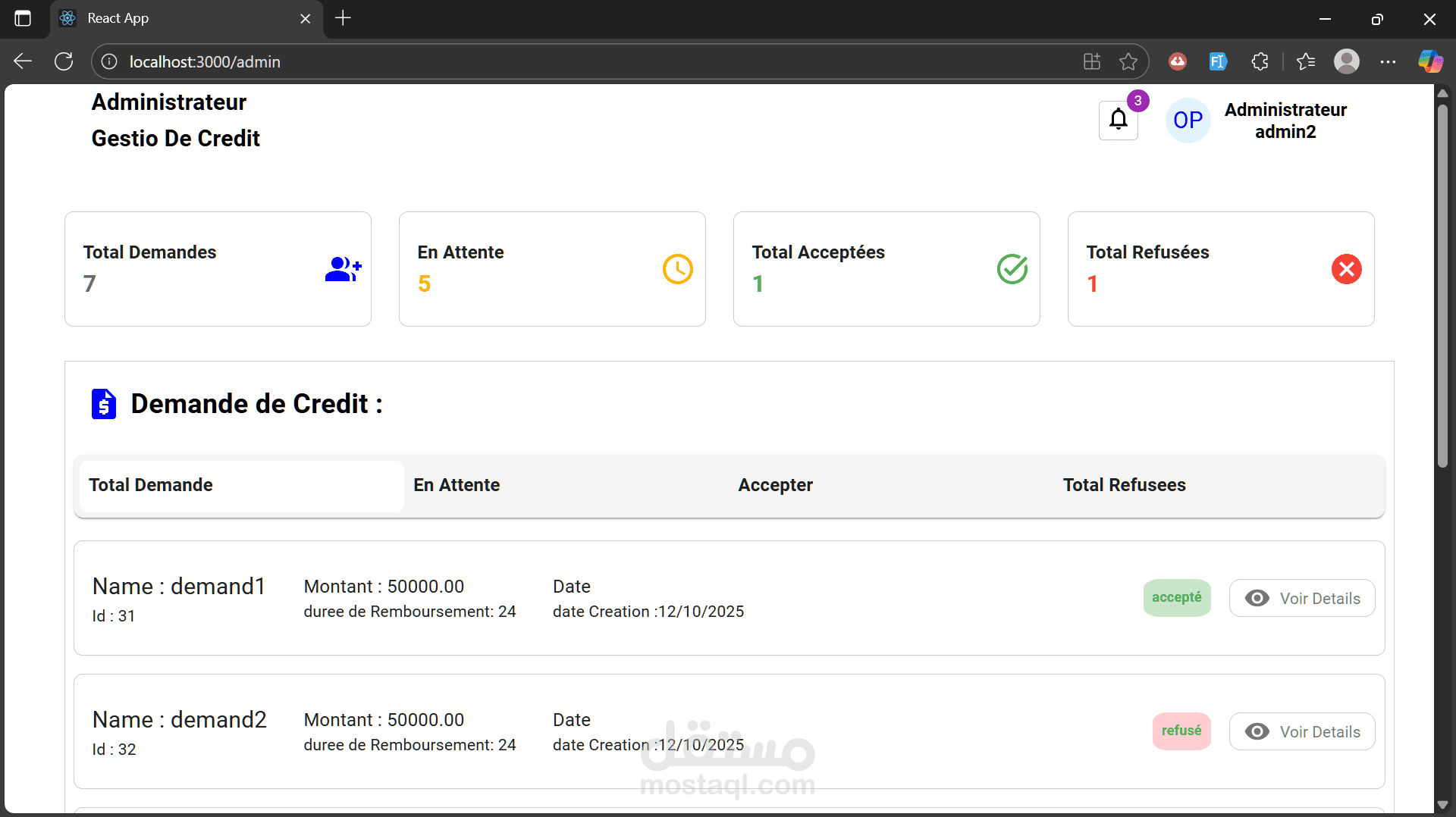Go back using the browser back arrow
Screen dimensions: 1456x817
(23, 61)
